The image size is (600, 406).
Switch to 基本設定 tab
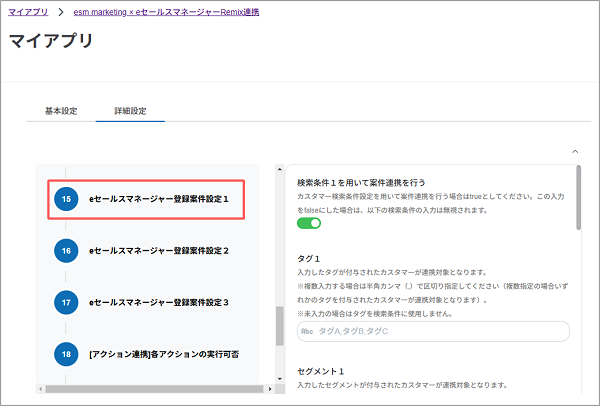61,110
